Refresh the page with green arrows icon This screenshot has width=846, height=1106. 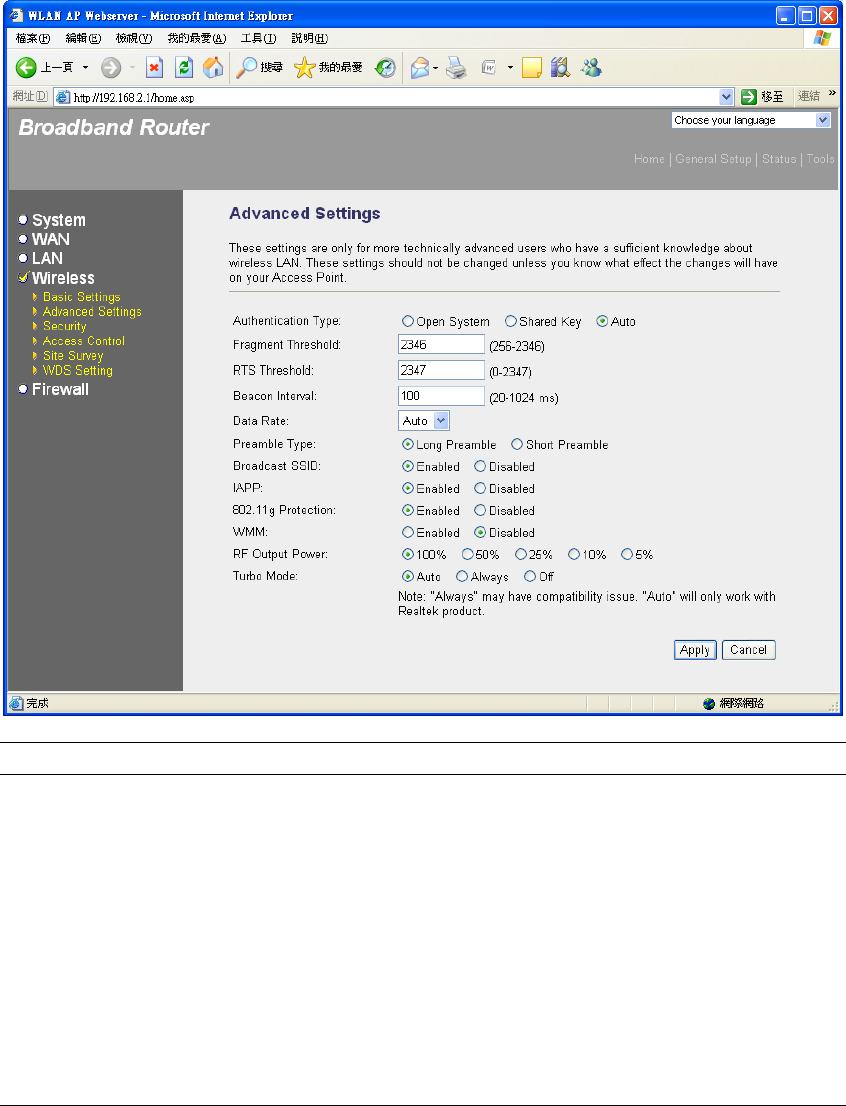pos(183,68)
